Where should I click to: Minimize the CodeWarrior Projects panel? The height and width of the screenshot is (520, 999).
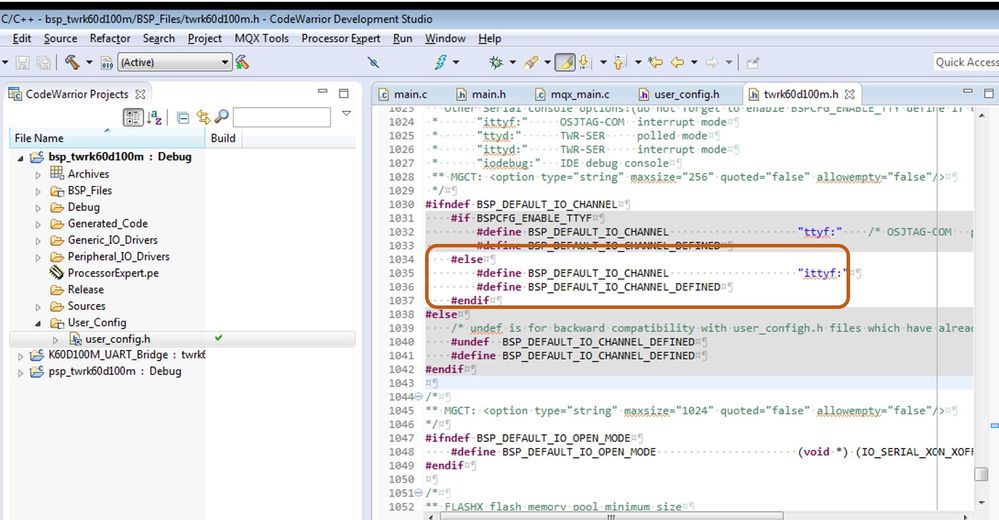tap(322, 92)
